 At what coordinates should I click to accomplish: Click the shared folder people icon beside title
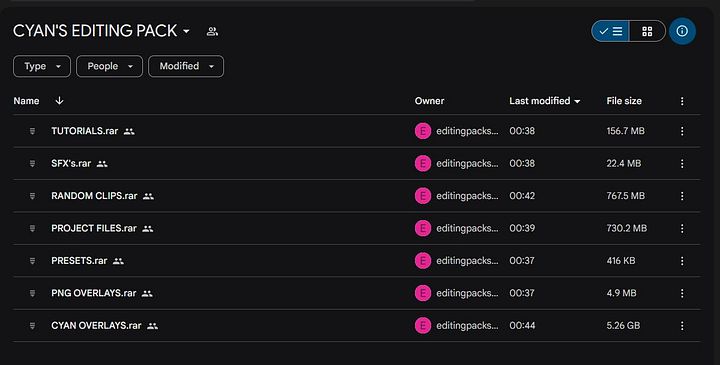coord(212,31)
